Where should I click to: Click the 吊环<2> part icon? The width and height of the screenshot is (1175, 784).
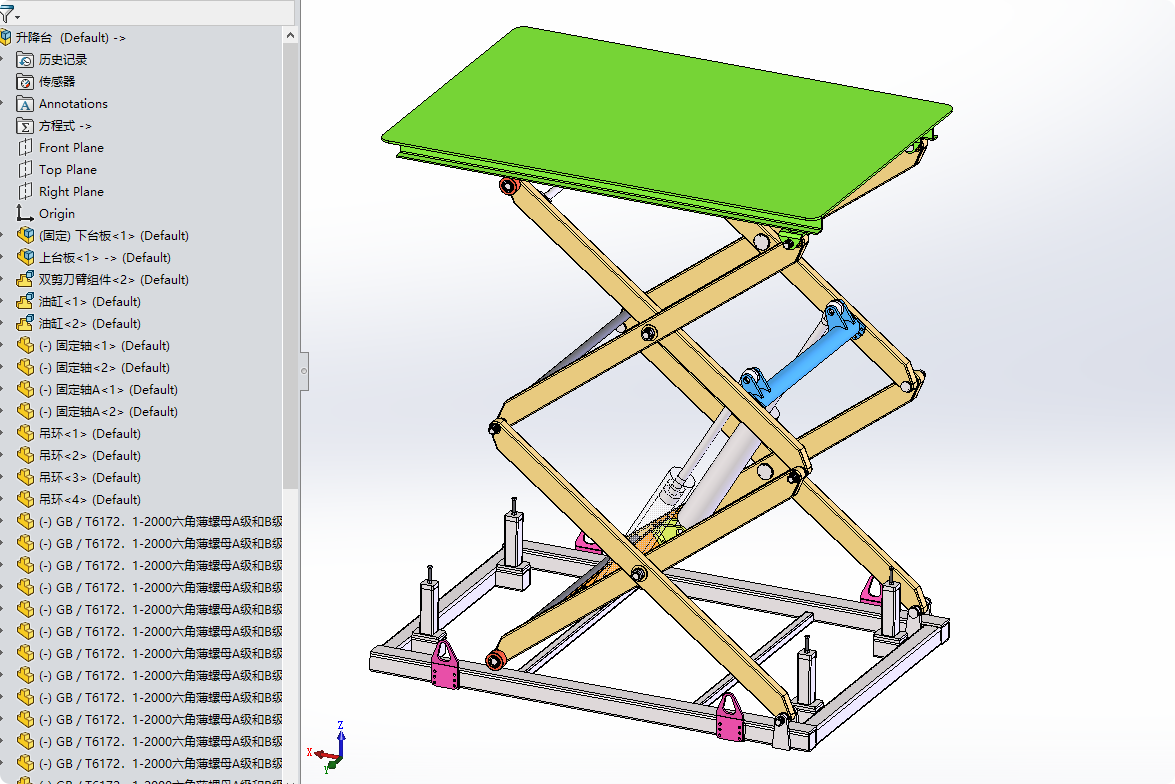[x=25, y=456]
